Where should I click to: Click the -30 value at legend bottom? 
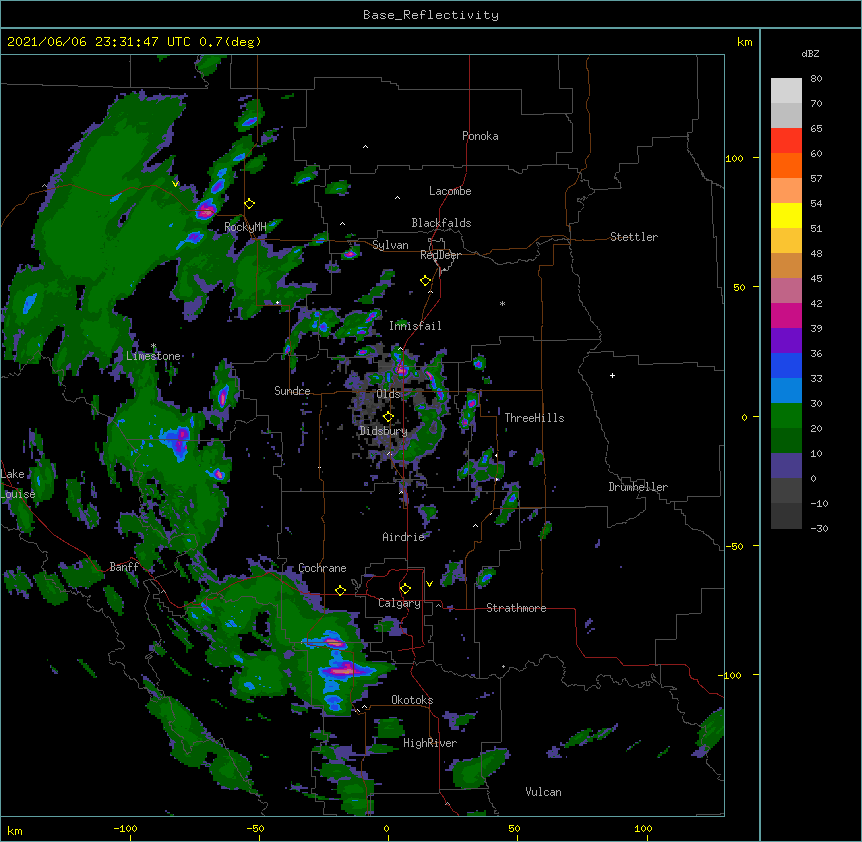click(x=819, y=528)
